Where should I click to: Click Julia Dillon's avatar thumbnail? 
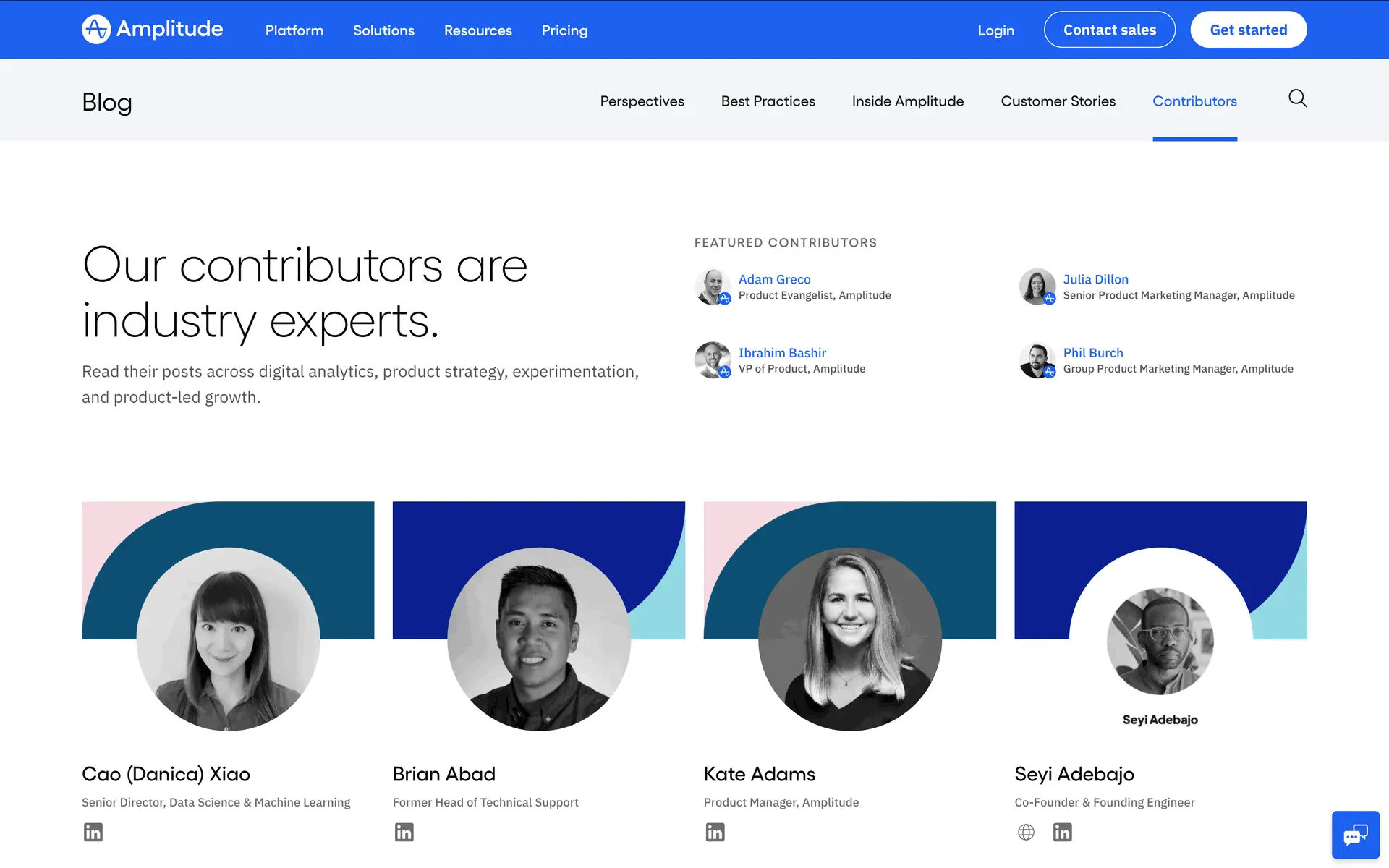(x=1037, y=287)
